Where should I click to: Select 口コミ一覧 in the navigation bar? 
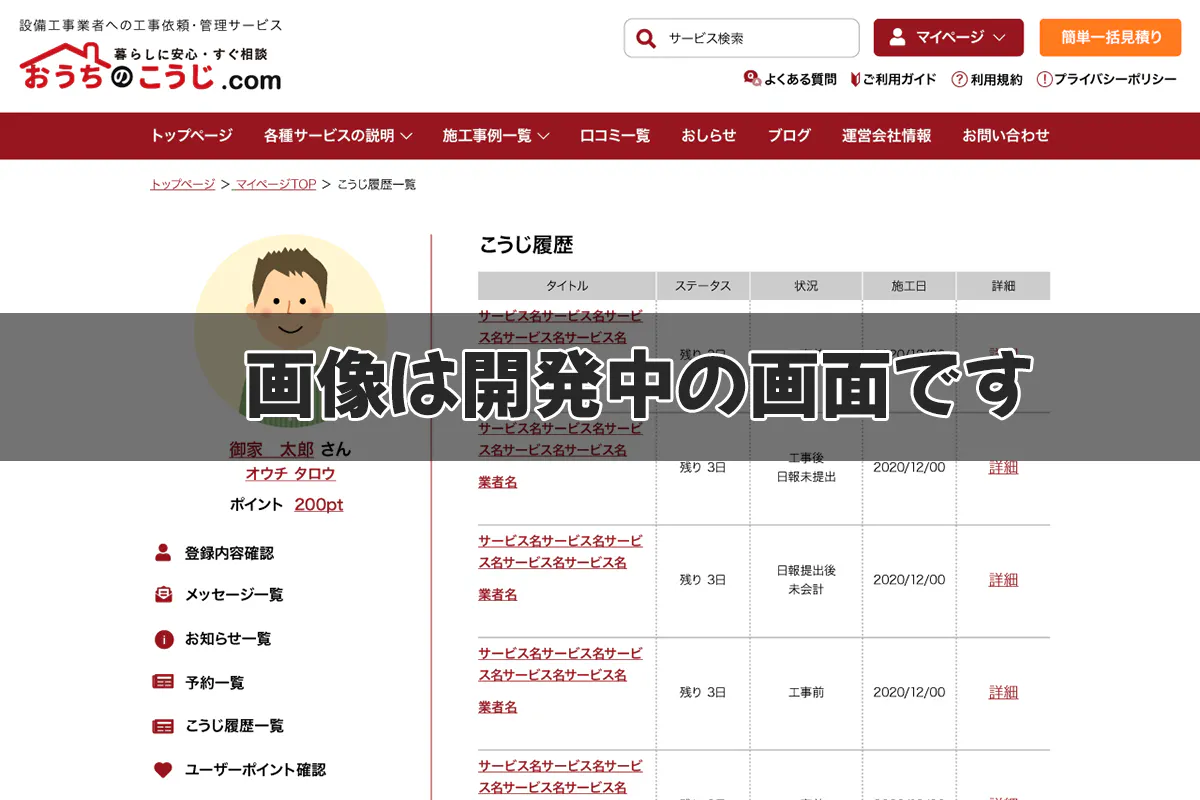(613, 136)
